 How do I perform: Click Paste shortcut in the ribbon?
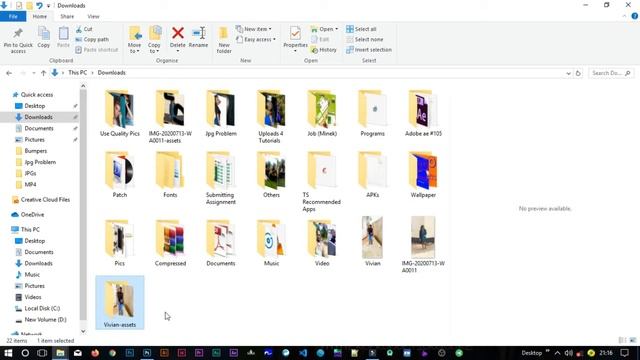pos(97,50)
